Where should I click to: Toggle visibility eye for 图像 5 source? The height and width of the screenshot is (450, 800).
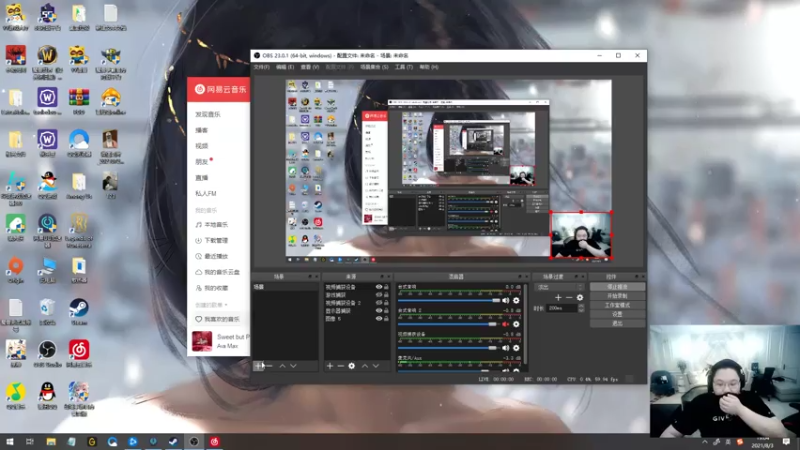point(379,319)
